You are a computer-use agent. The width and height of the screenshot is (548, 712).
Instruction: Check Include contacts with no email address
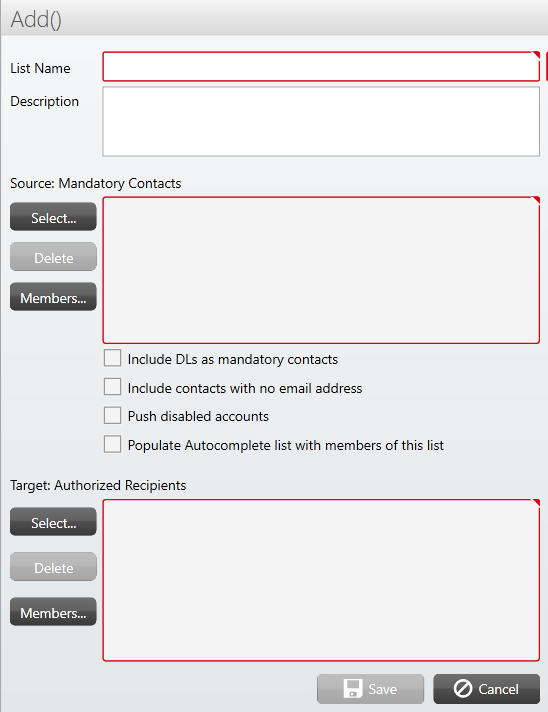112,387
